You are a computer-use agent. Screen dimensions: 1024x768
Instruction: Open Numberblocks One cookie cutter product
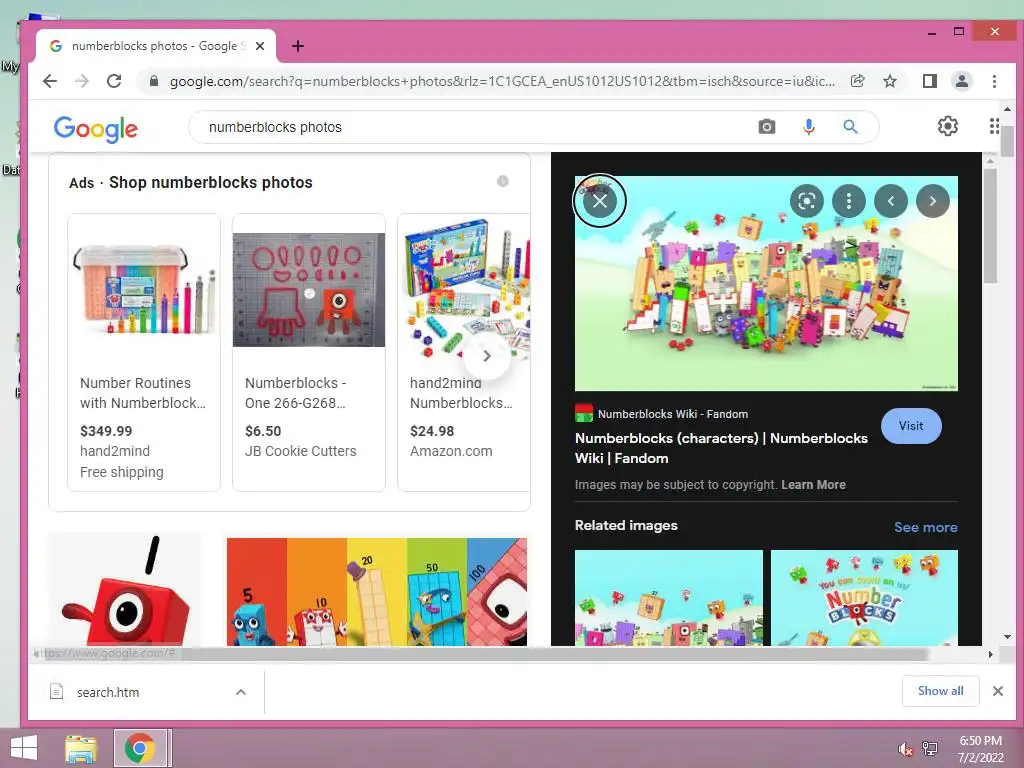[309, 352]
